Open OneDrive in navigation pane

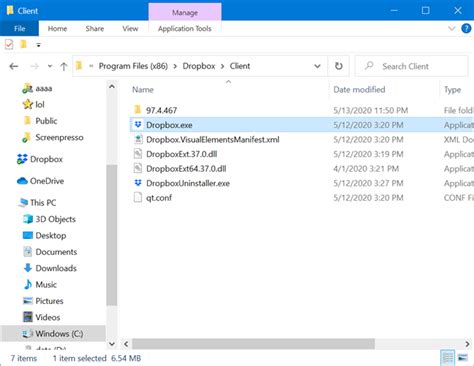(47, 181)
